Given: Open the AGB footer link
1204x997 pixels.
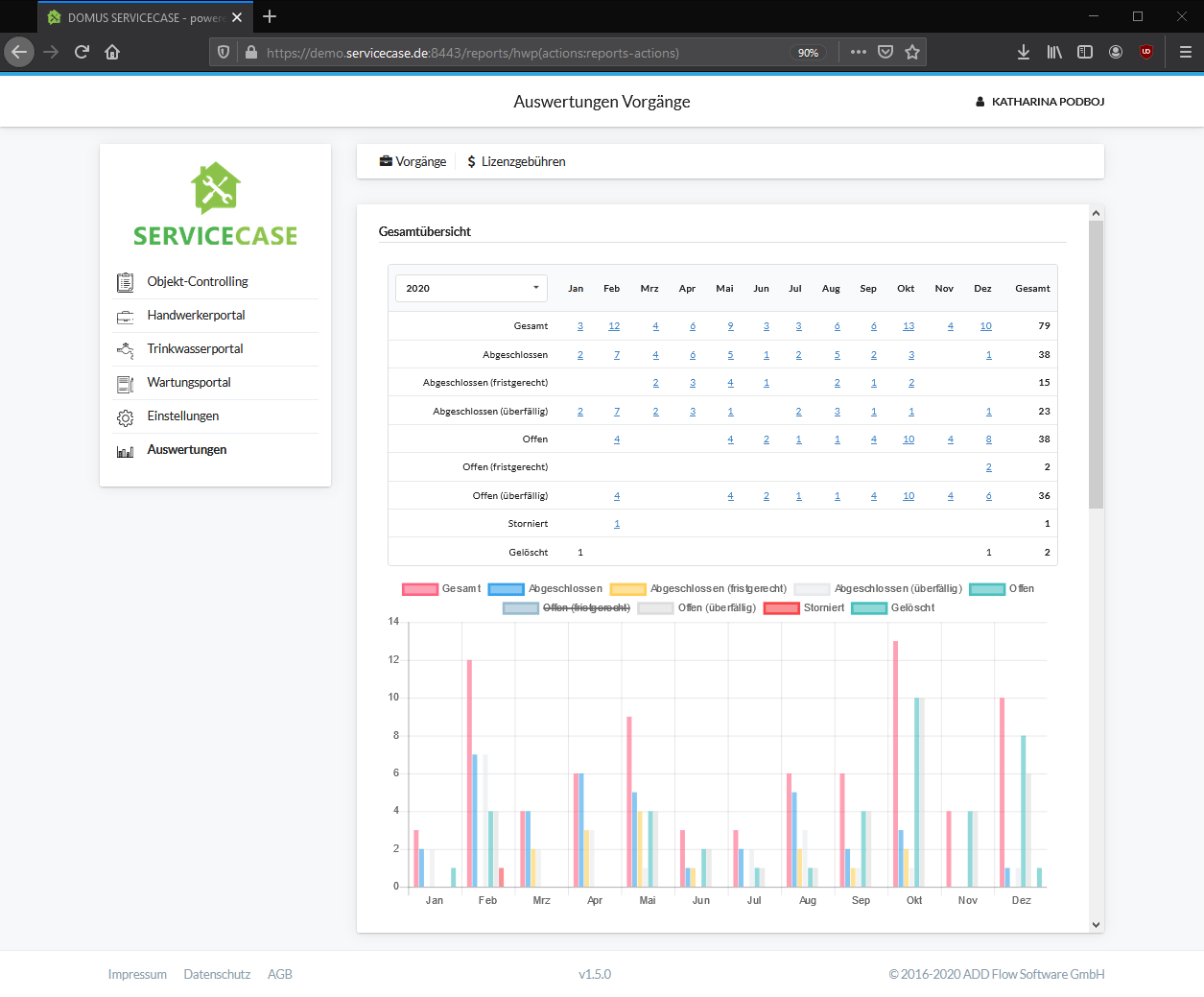Looking at the screenshot, I should (280, 975).
